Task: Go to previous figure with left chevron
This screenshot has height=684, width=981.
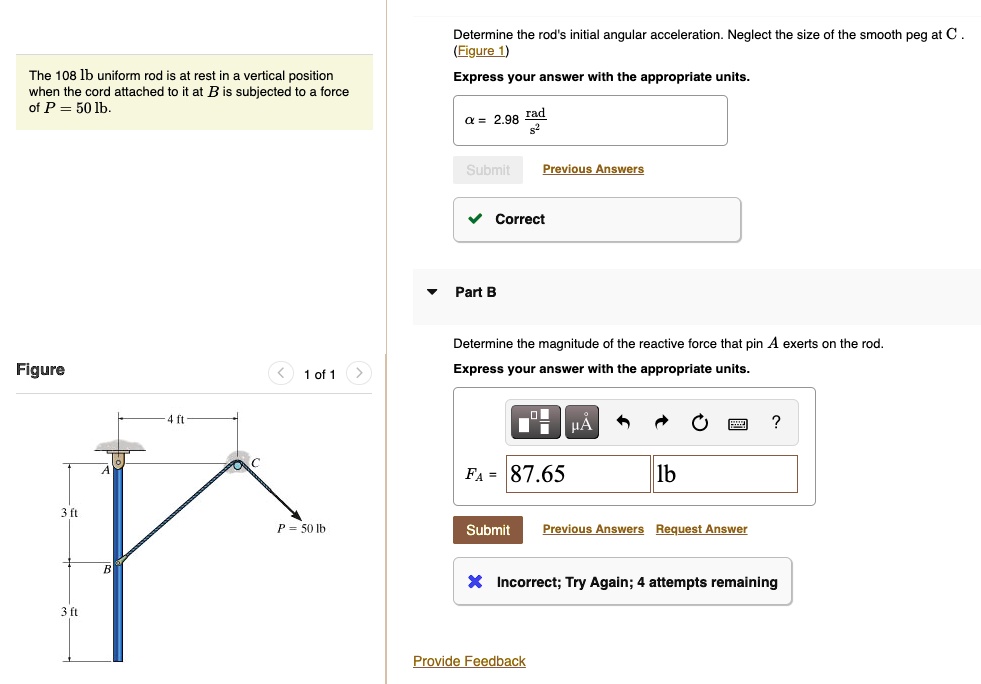Action: click(280, 372)
